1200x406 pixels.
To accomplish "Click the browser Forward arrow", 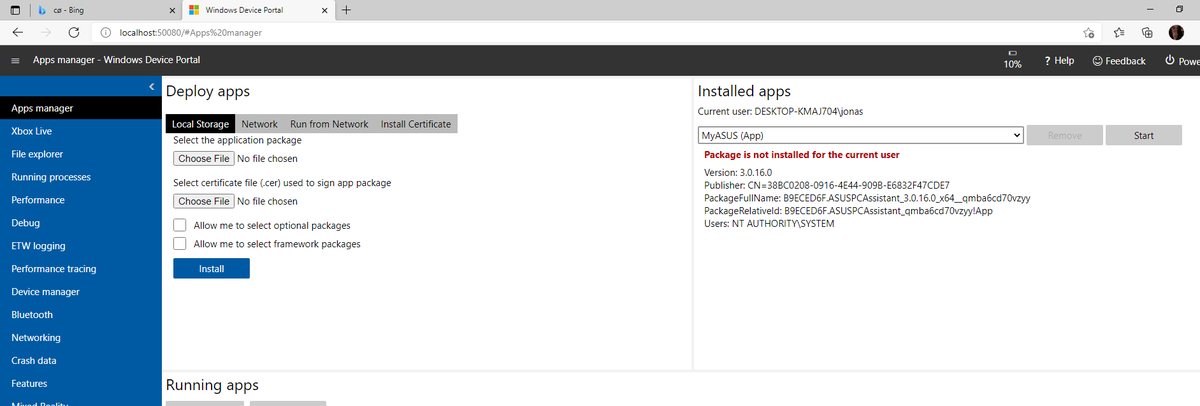I will (x=46, y=33).
